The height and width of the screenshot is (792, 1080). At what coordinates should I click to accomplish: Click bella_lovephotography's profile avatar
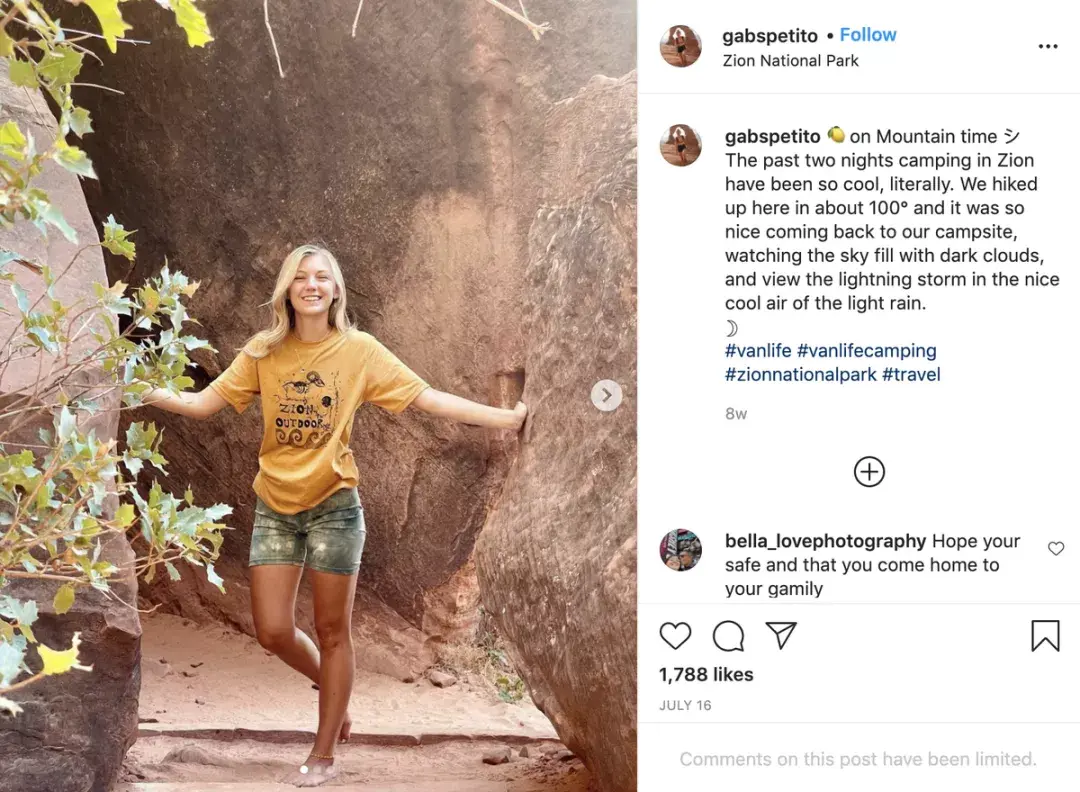[x=680, y=550]
